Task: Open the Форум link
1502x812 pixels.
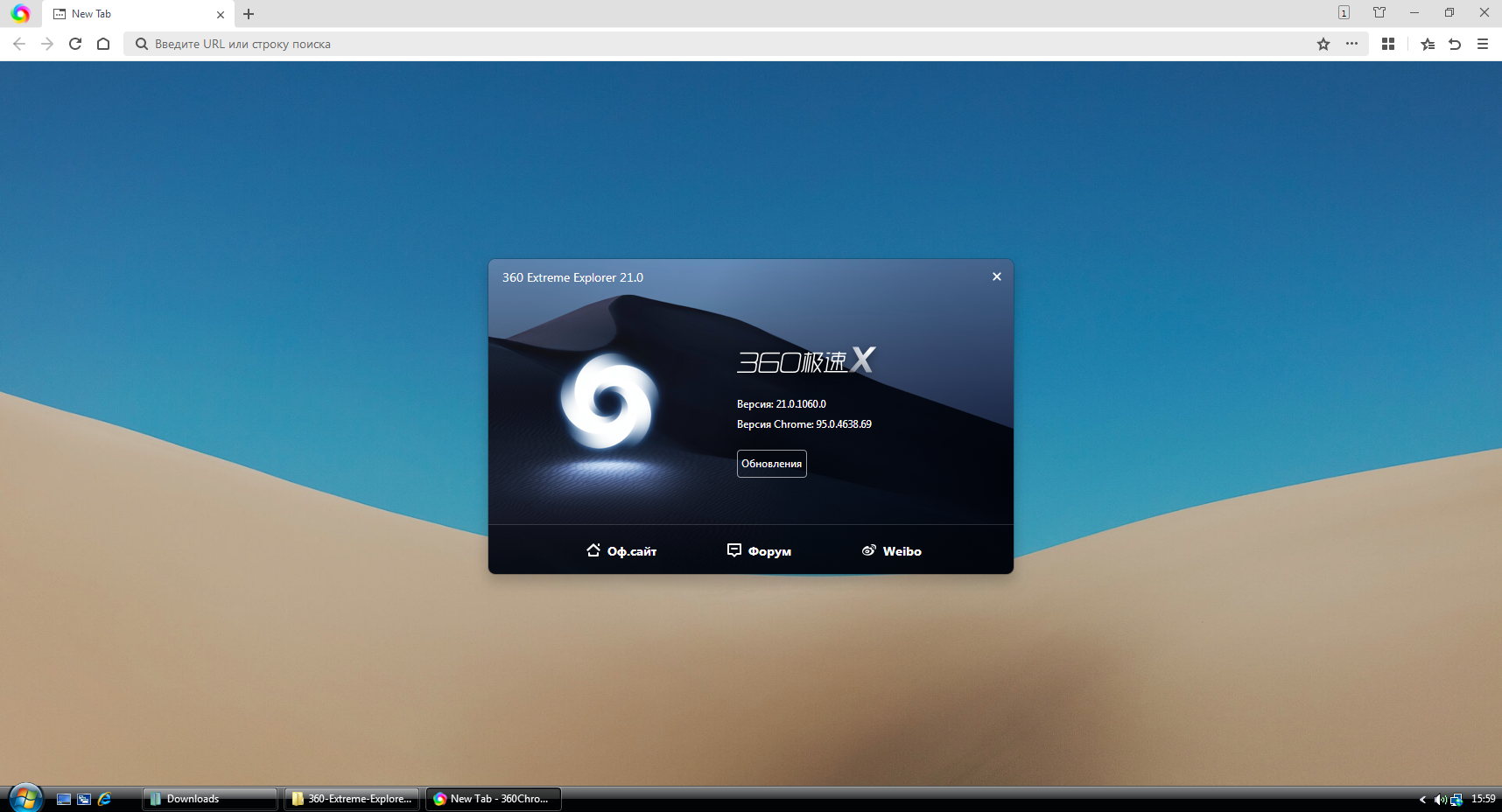Action: click(x=759, y=551)
